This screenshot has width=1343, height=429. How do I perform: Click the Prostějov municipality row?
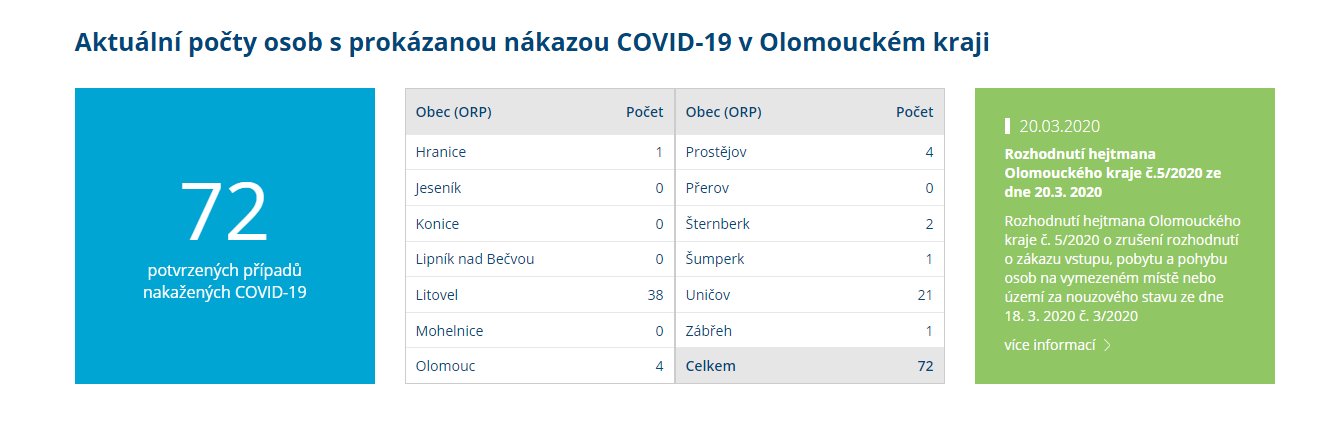pos(810,152)
